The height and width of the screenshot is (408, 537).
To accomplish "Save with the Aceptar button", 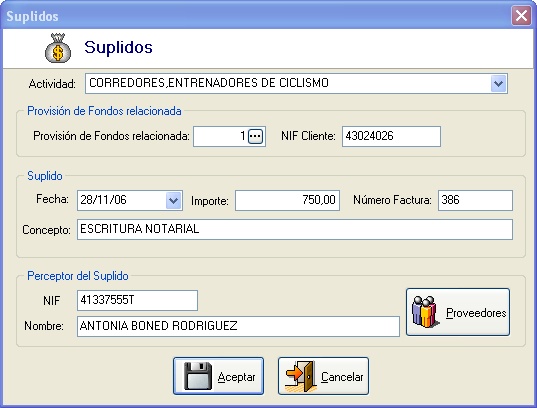I will [218, 376].
